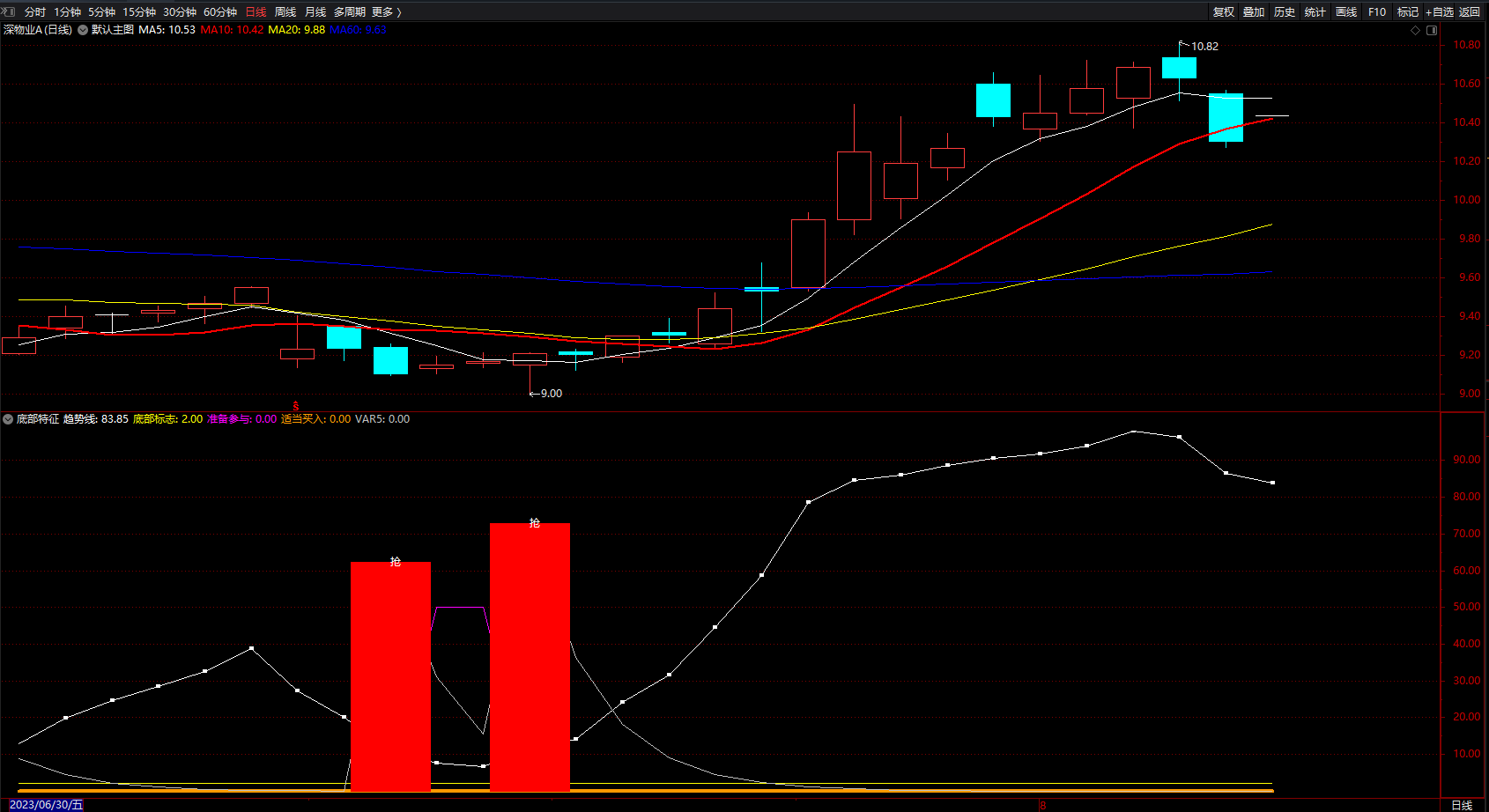Select the 5分钟 period tab
1489x812 pixels.
[x=101, y=12]
